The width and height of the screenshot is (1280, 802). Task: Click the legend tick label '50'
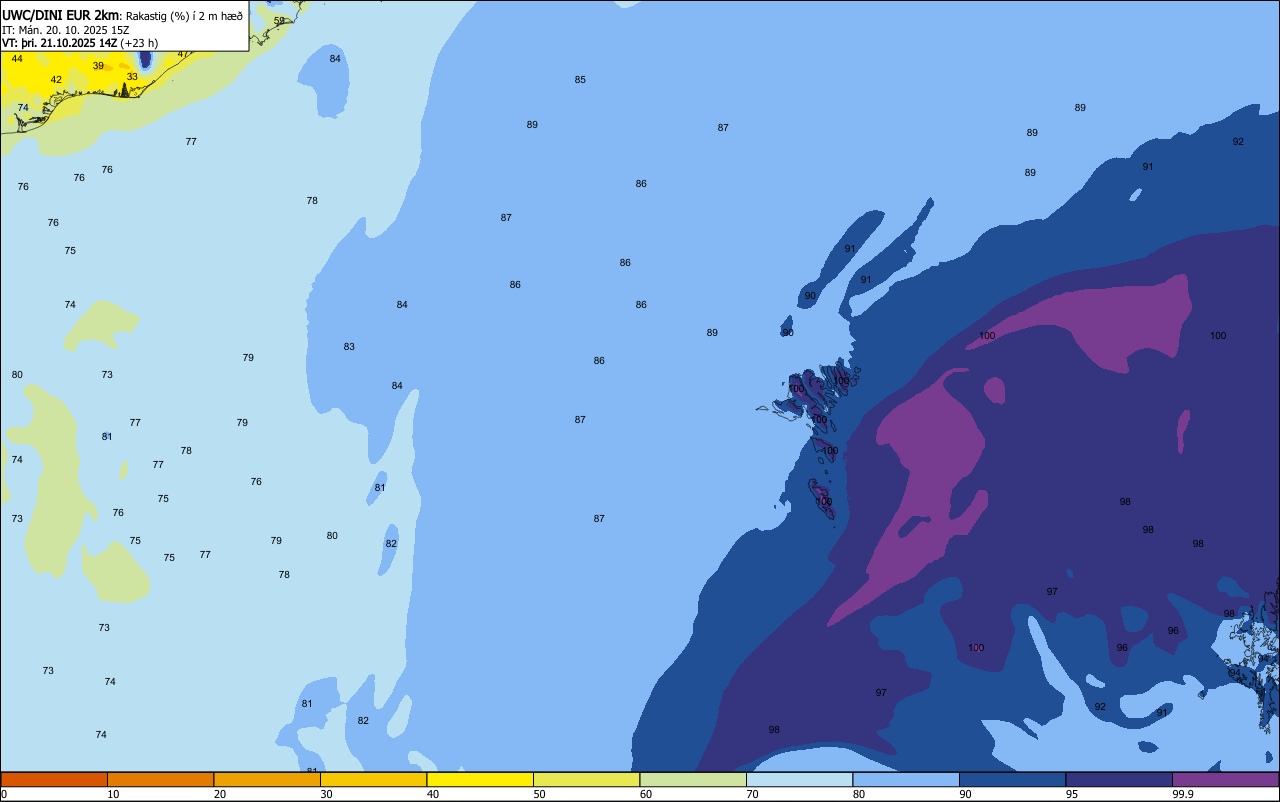(539, 794)
